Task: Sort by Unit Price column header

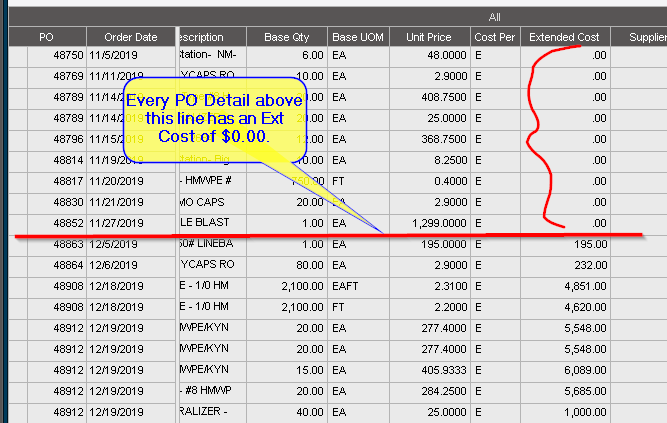Action: [x=430, y=37]
